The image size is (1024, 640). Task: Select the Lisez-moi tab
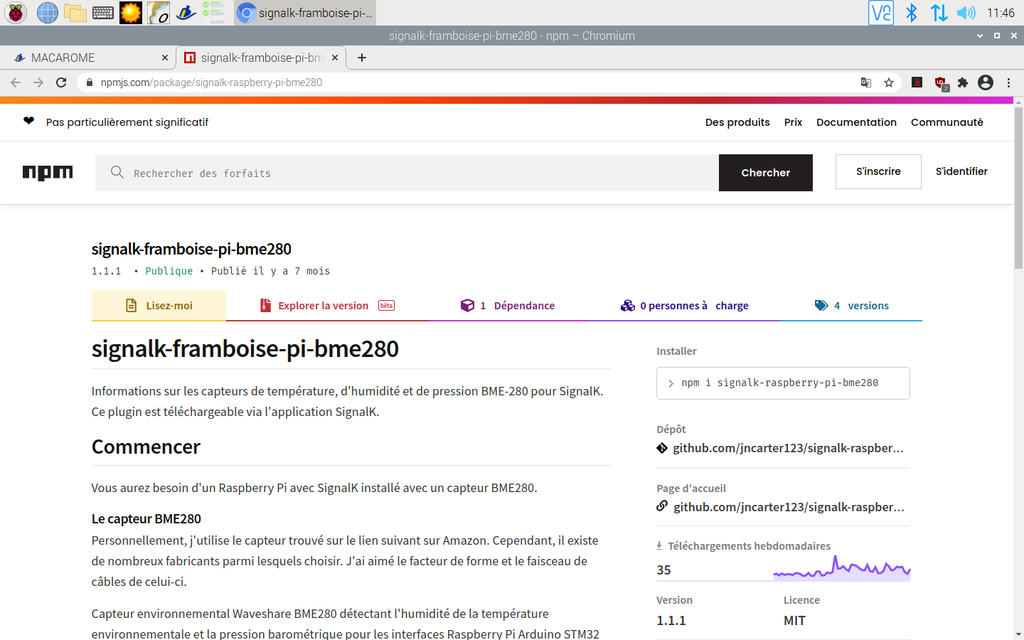click(159, 306)
